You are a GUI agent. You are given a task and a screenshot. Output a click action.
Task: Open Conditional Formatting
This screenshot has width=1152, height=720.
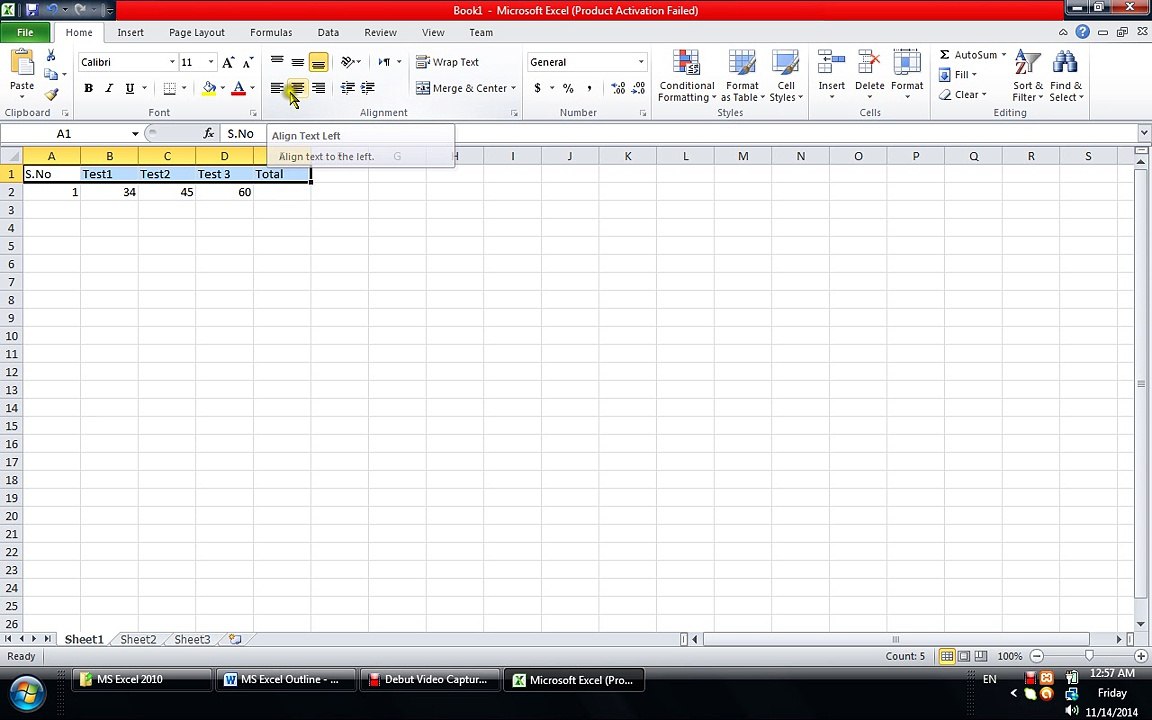point(687,76)
